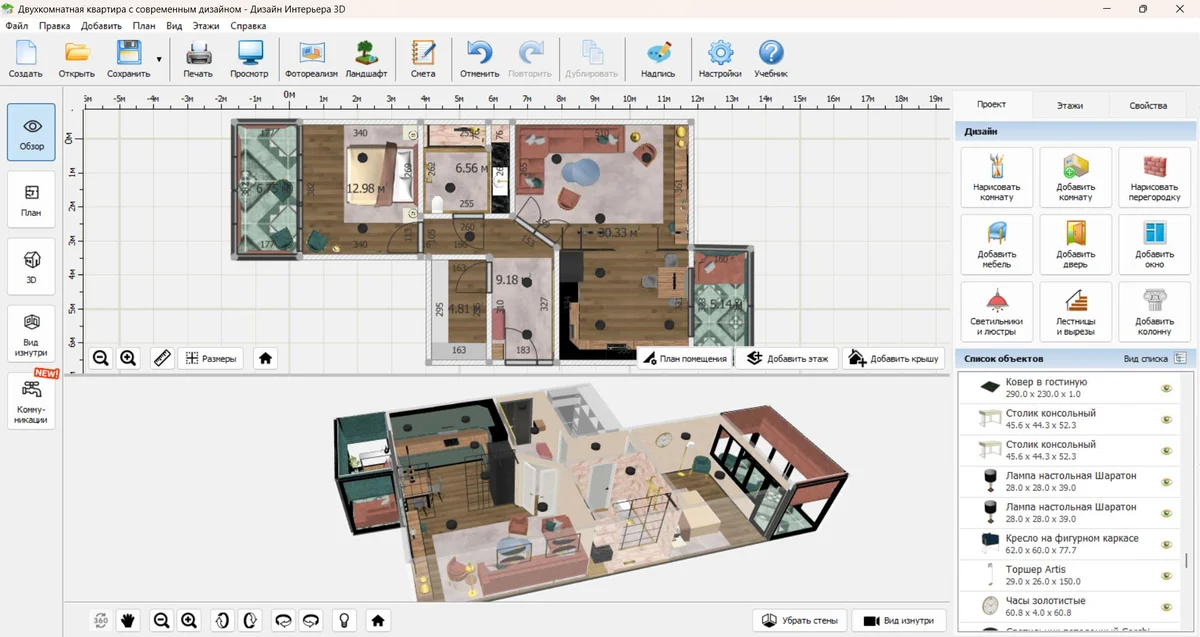The image size is (1200, 637).
Task: Open the Ландшафт landscape tool
Action: pyautogui.click(x=366, y=58)
